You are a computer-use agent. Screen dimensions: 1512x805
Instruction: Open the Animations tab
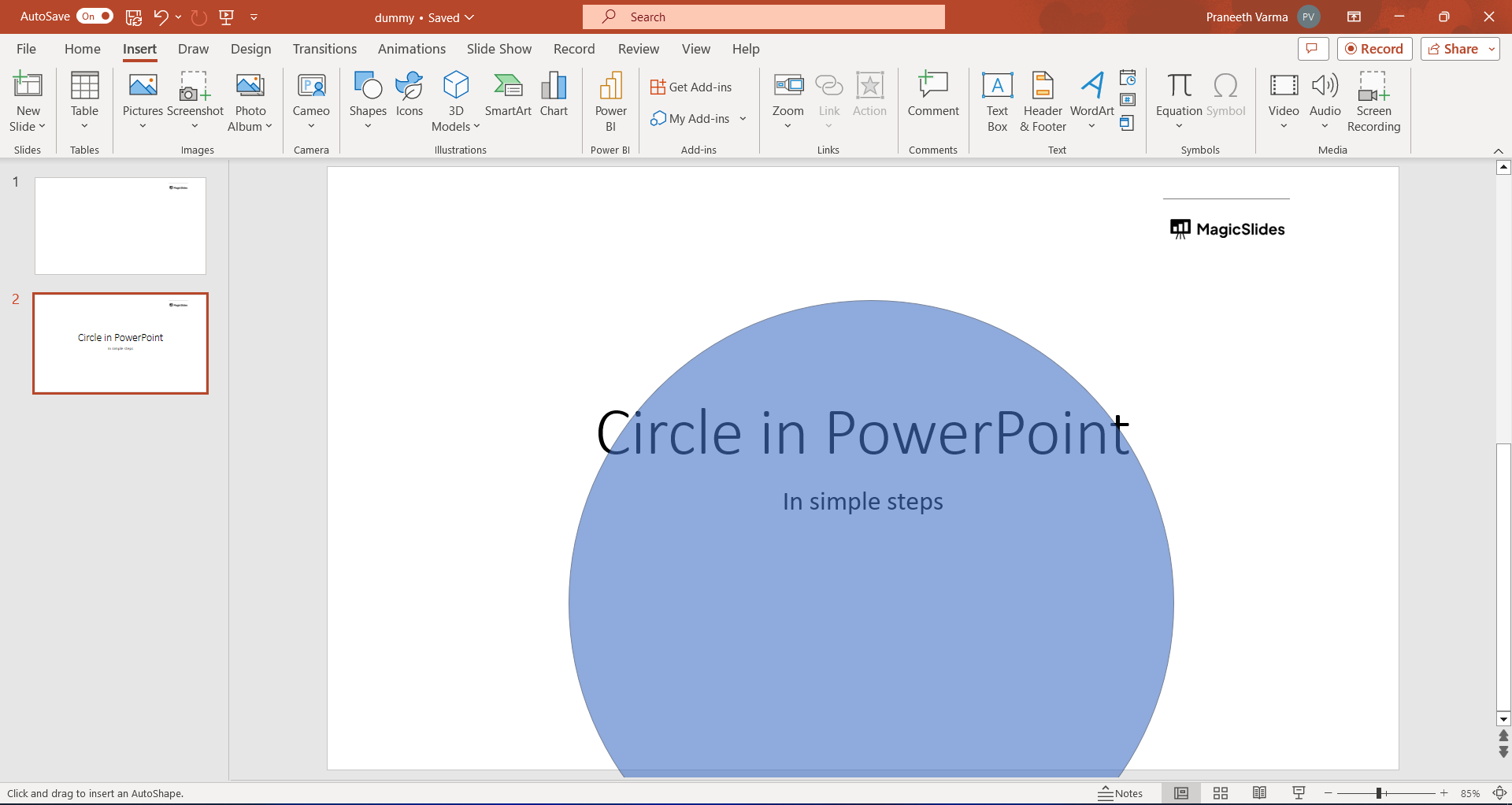(411, 49)
